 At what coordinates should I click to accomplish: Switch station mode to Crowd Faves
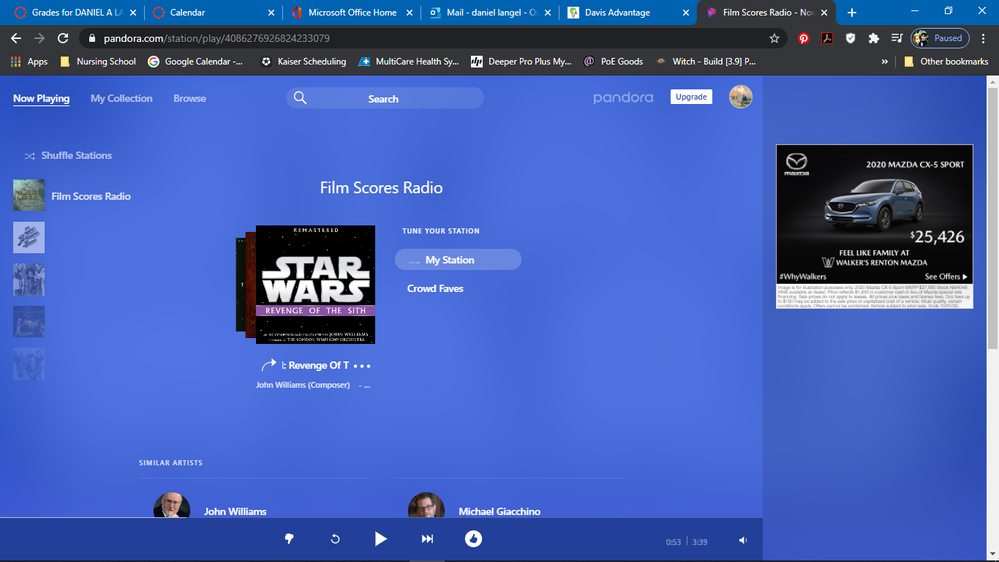[435, 289]
